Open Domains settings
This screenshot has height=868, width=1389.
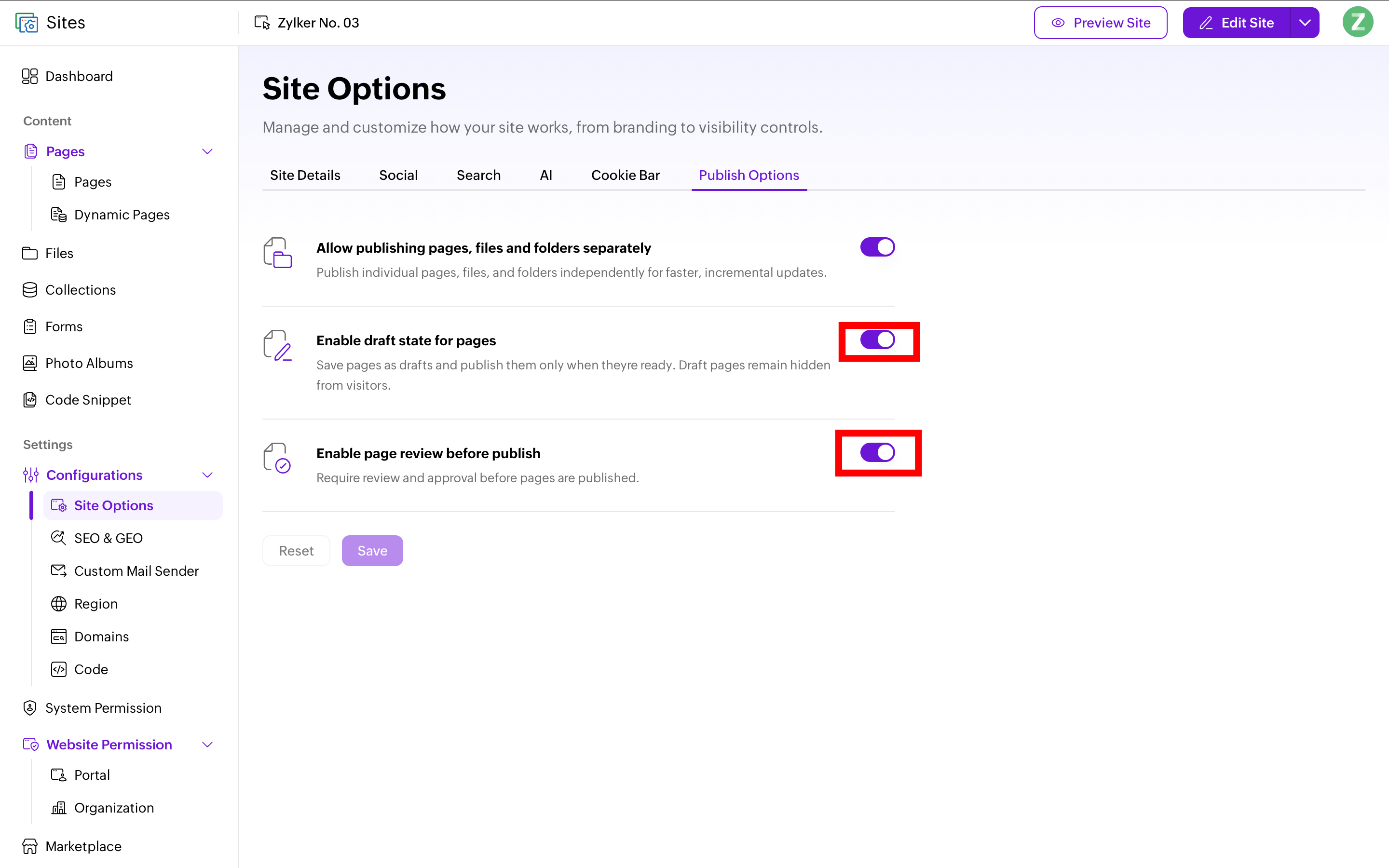pos(90,637)
